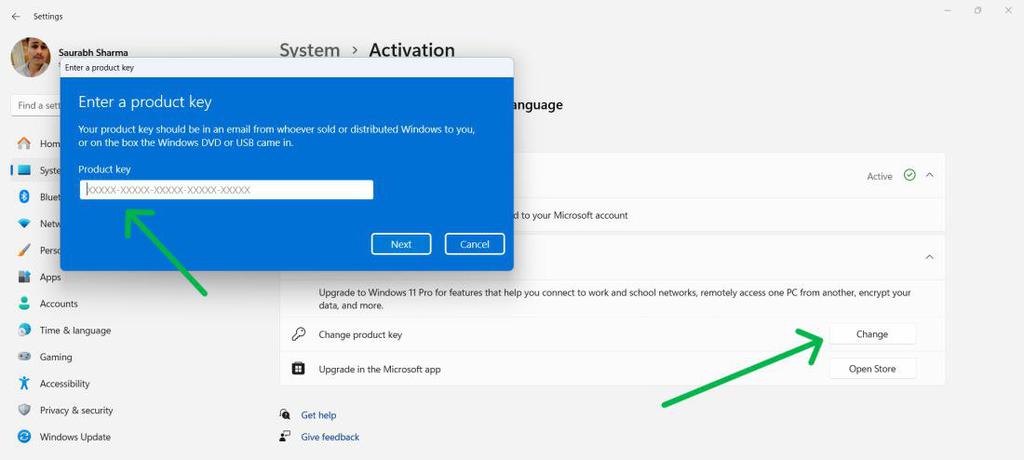
Task: Click the back arrow in Settings
Action: tap(16, 16)
